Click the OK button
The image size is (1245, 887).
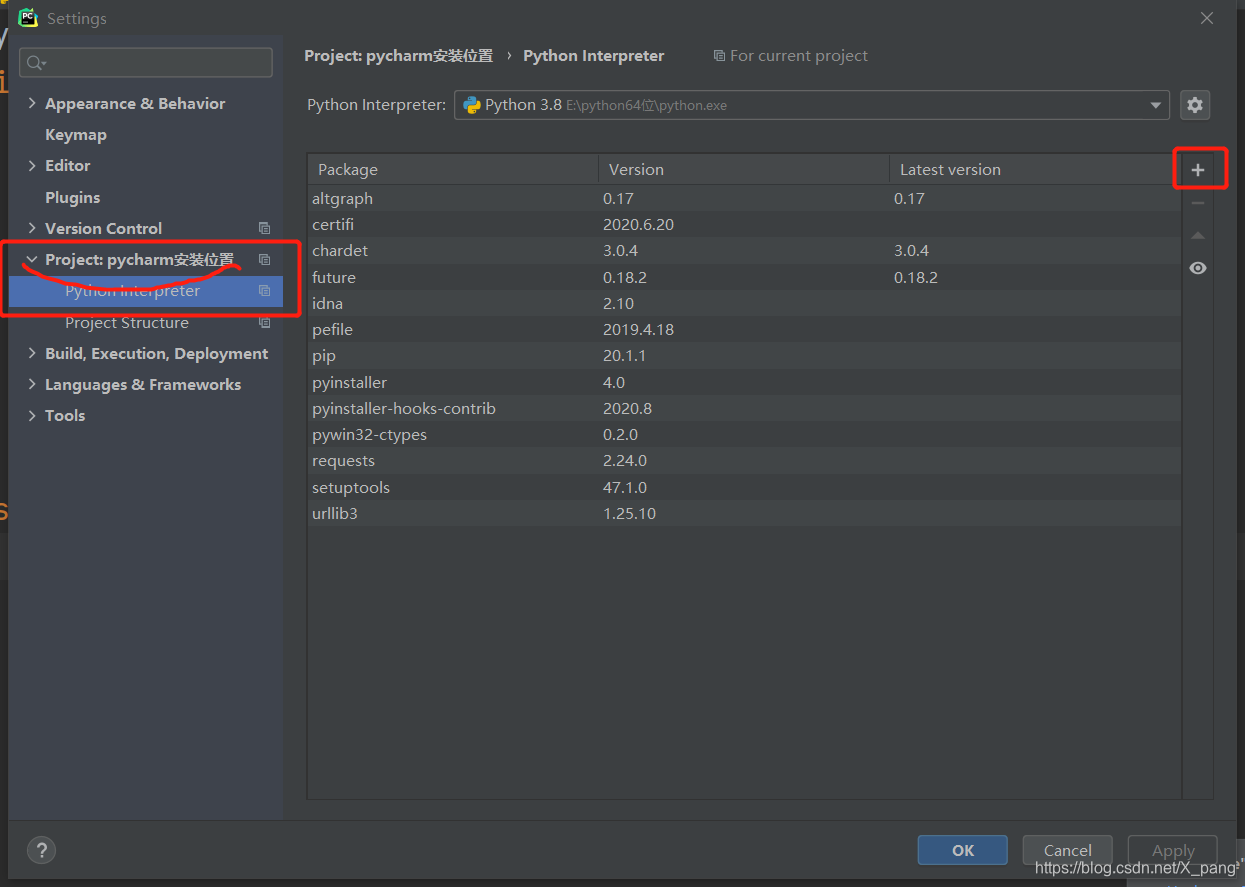(x=962, y=850)
